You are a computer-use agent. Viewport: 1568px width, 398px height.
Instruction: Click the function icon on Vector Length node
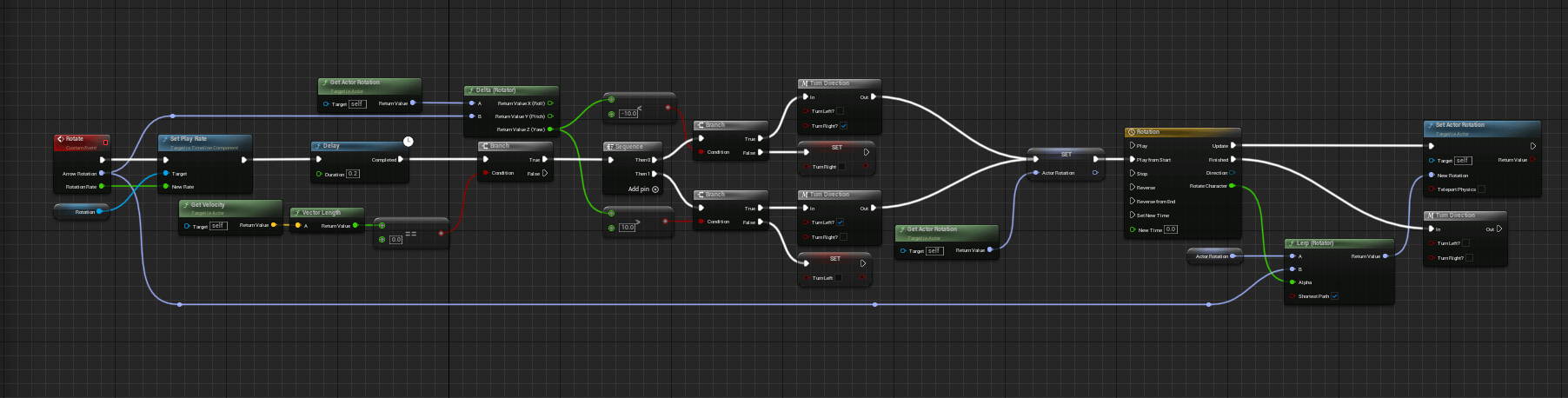tap(296, 213)
